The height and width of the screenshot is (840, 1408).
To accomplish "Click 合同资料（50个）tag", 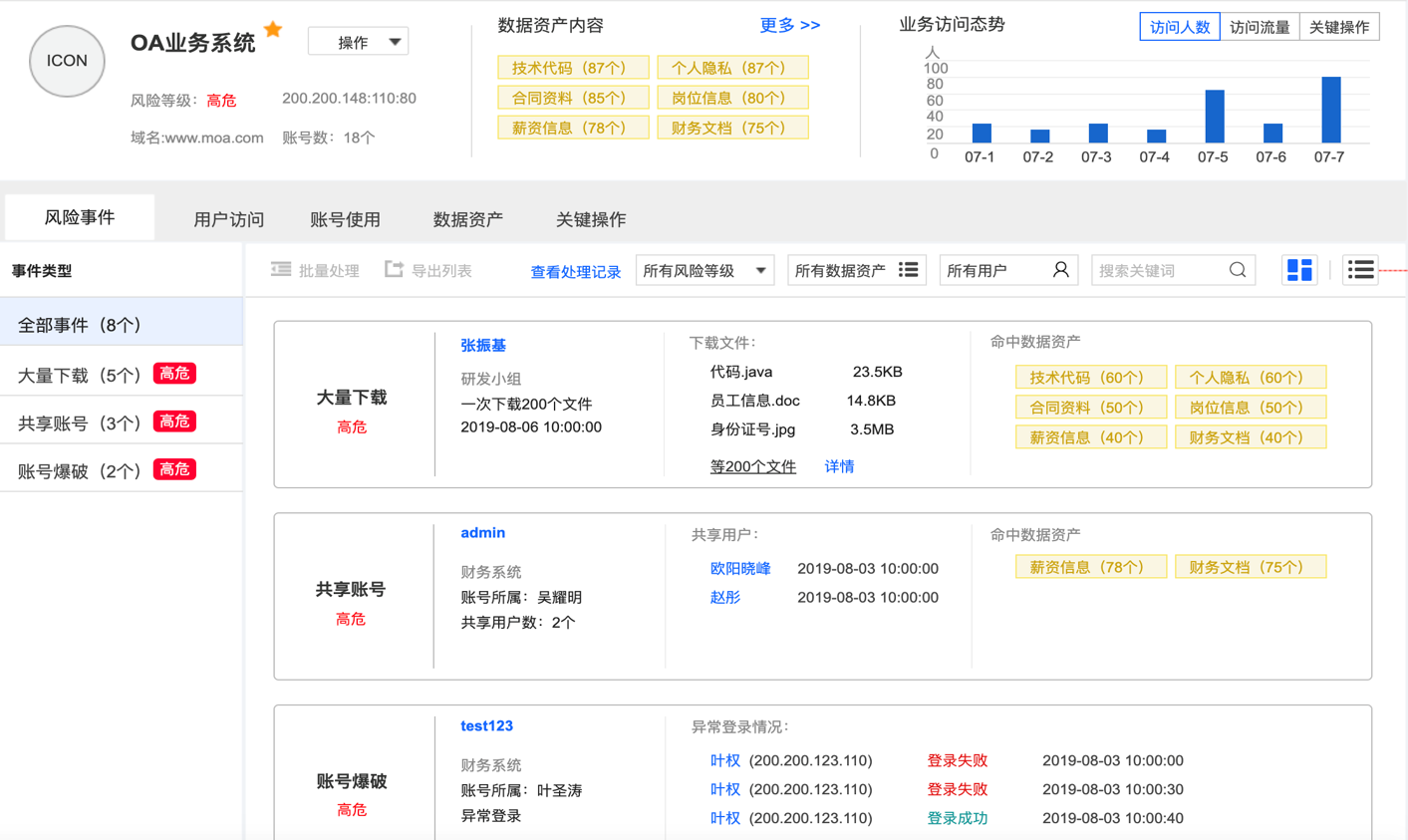I will (x=1091, y=408).
